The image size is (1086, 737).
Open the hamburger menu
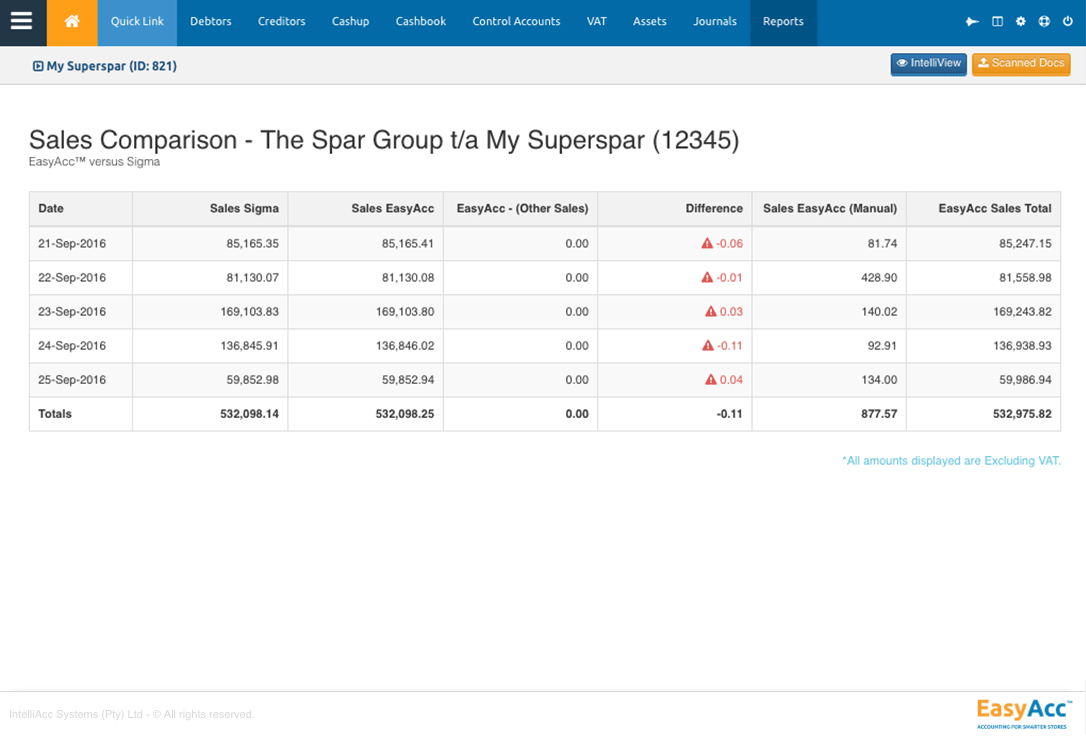click(x=21, y=21)
